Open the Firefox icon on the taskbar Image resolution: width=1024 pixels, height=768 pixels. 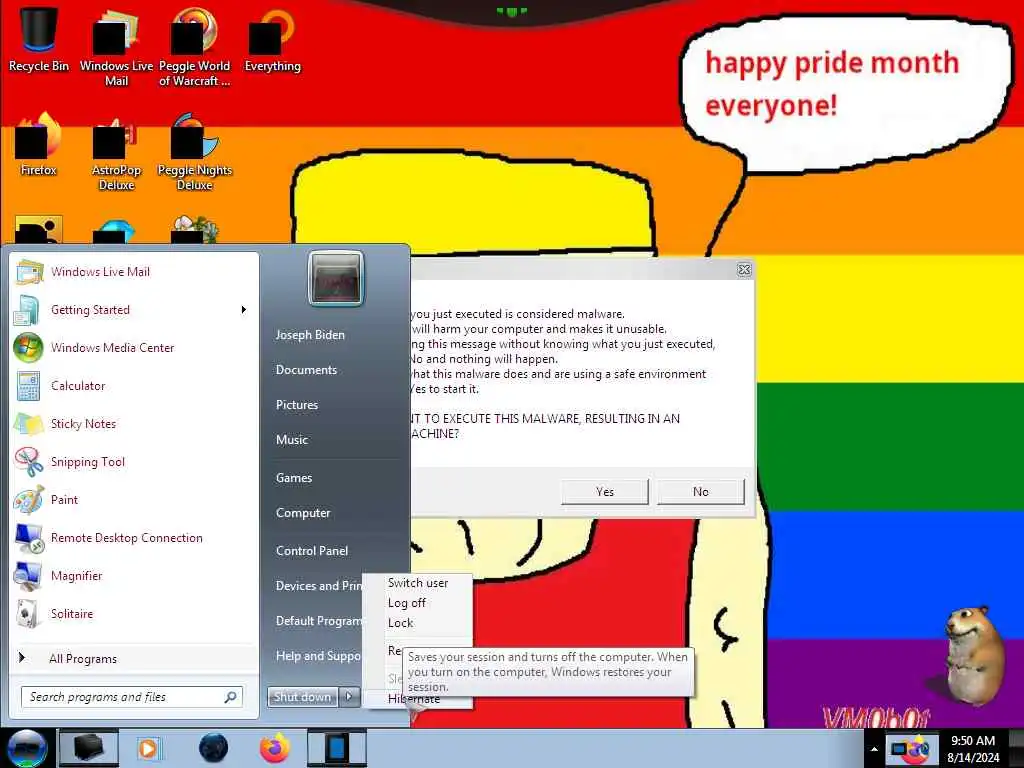pyautogui.click(x=275, y=748)
